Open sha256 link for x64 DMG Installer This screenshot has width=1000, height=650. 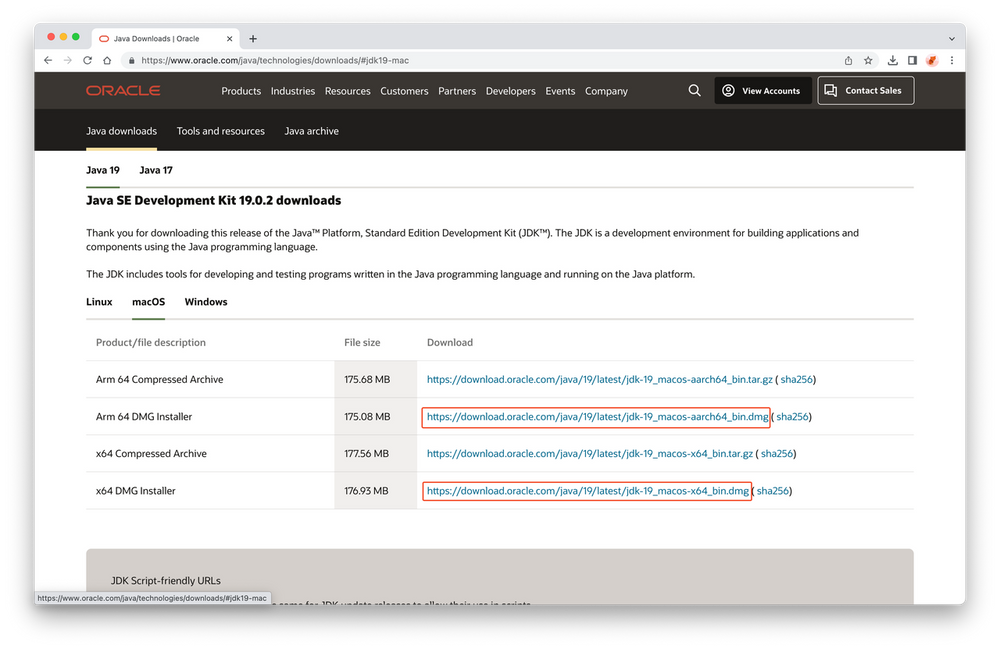coord(773,491)
